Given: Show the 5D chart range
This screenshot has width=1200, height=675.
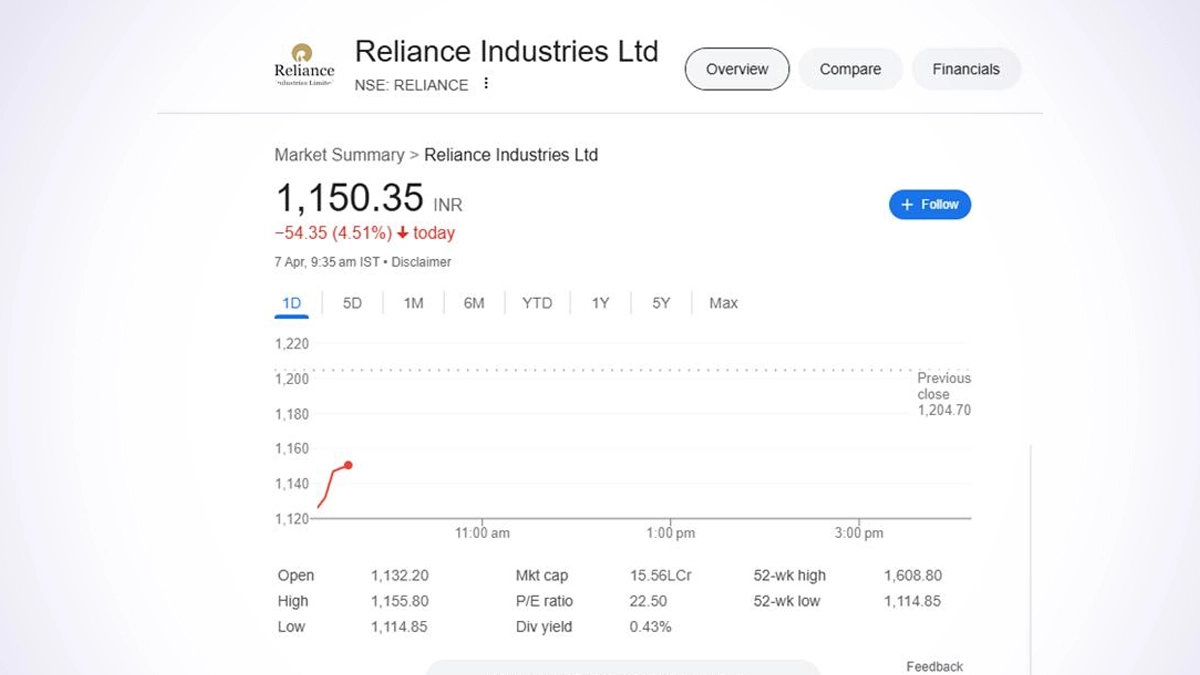Looking at the screenshot, I should coord(352,303).
